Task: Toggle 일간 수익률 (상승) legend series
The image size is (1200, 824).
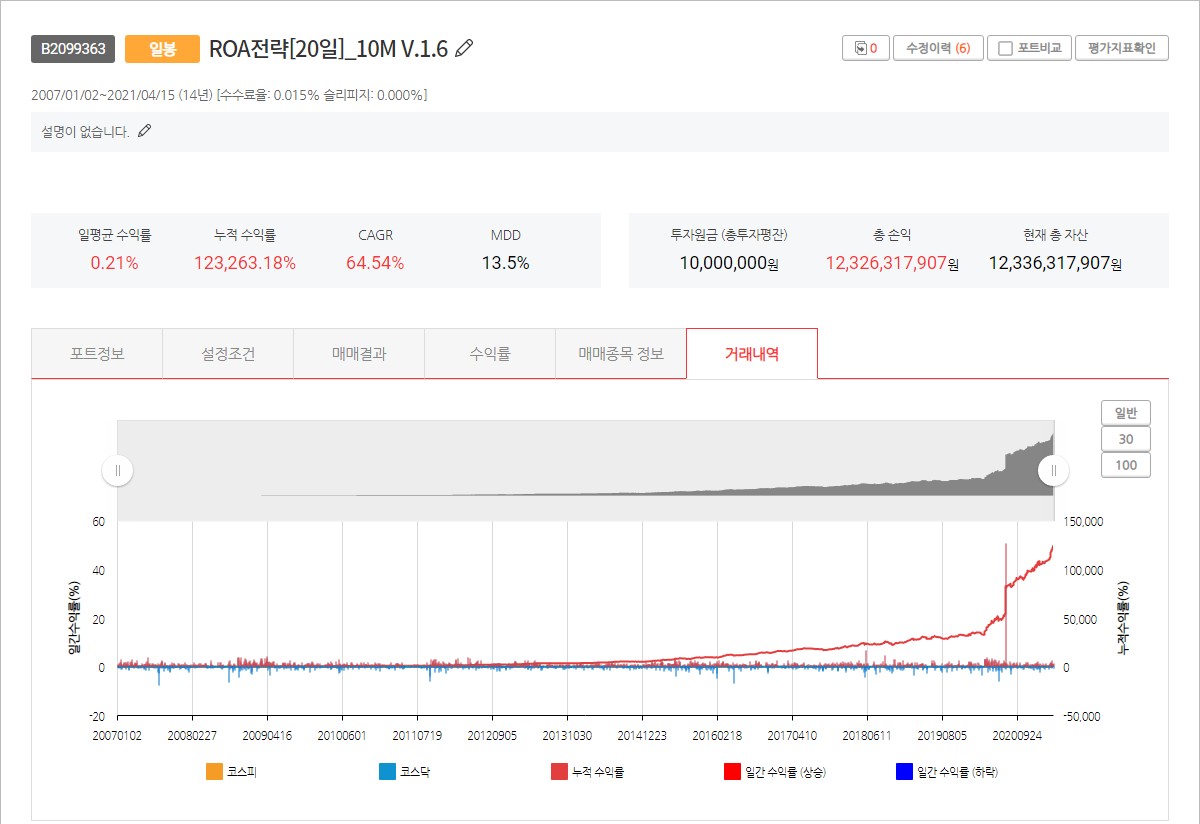Action: pos(775,772)
